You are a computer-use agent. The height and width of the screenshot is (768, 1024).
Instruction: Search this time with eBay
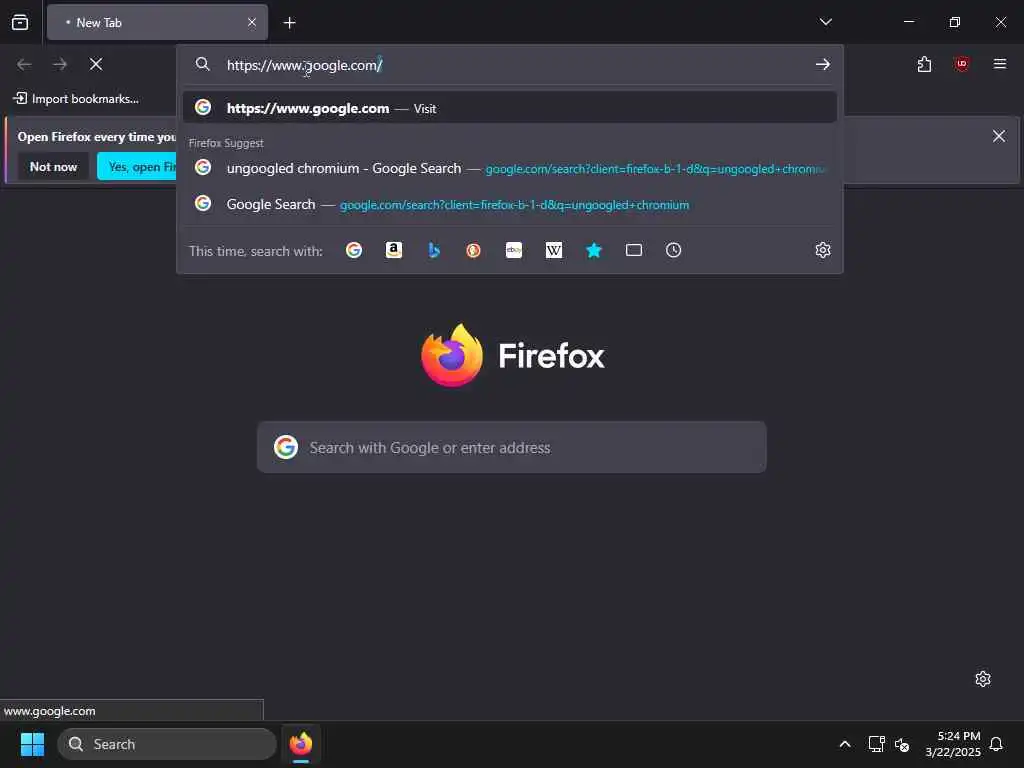pos(514,250)
